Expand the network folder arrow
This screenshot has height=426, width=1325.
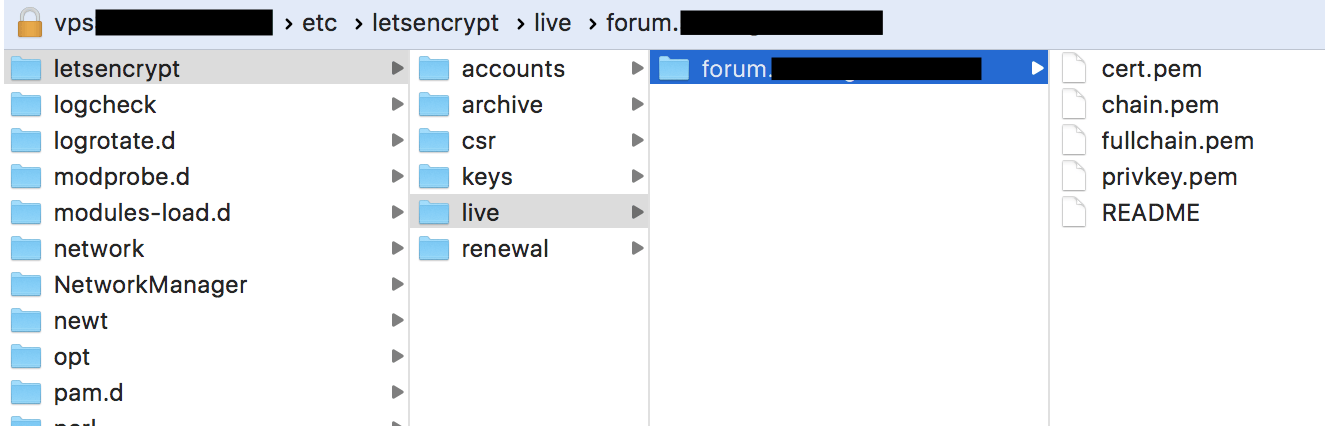tap(397, 249)
